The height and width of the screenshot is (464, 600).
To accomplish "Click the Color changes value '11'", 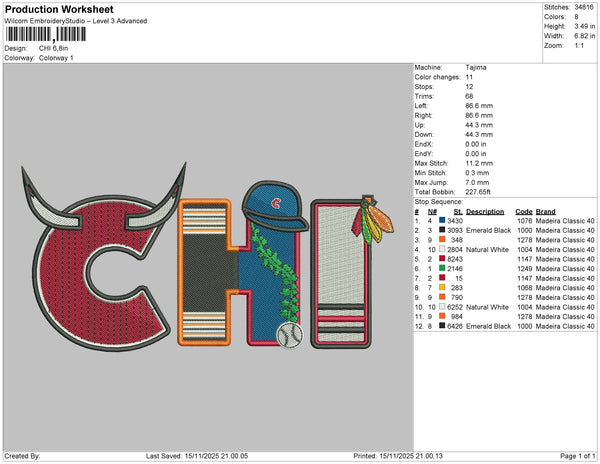I will tap(470, 77).
